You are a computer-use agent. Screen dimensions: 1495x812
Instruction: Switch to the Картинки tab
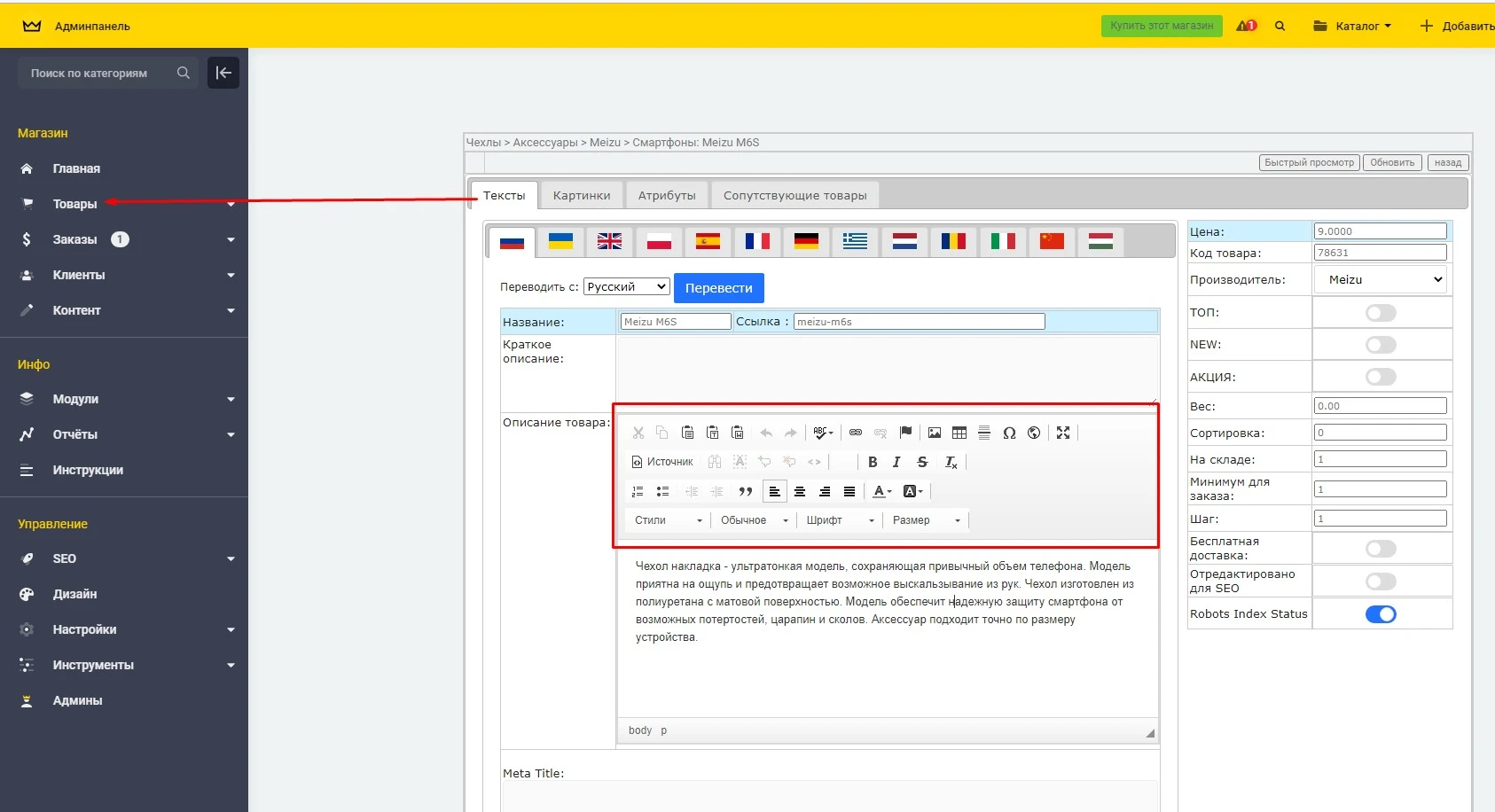pos(582,196)
